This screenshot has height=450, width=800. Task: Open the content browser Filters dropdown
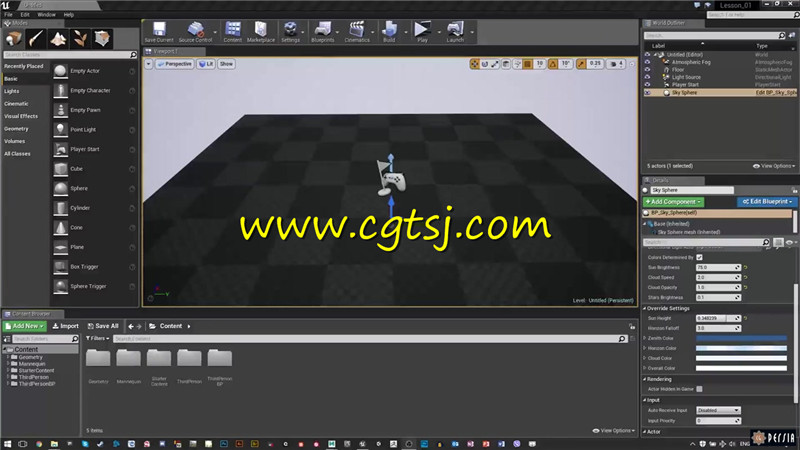97,338
